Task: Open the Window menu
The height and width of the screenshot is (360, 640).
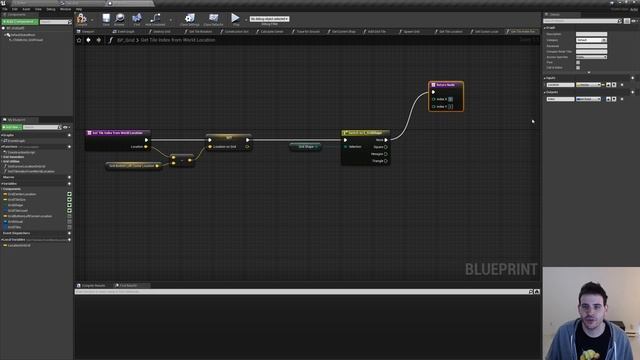Action: pos(65,9)
